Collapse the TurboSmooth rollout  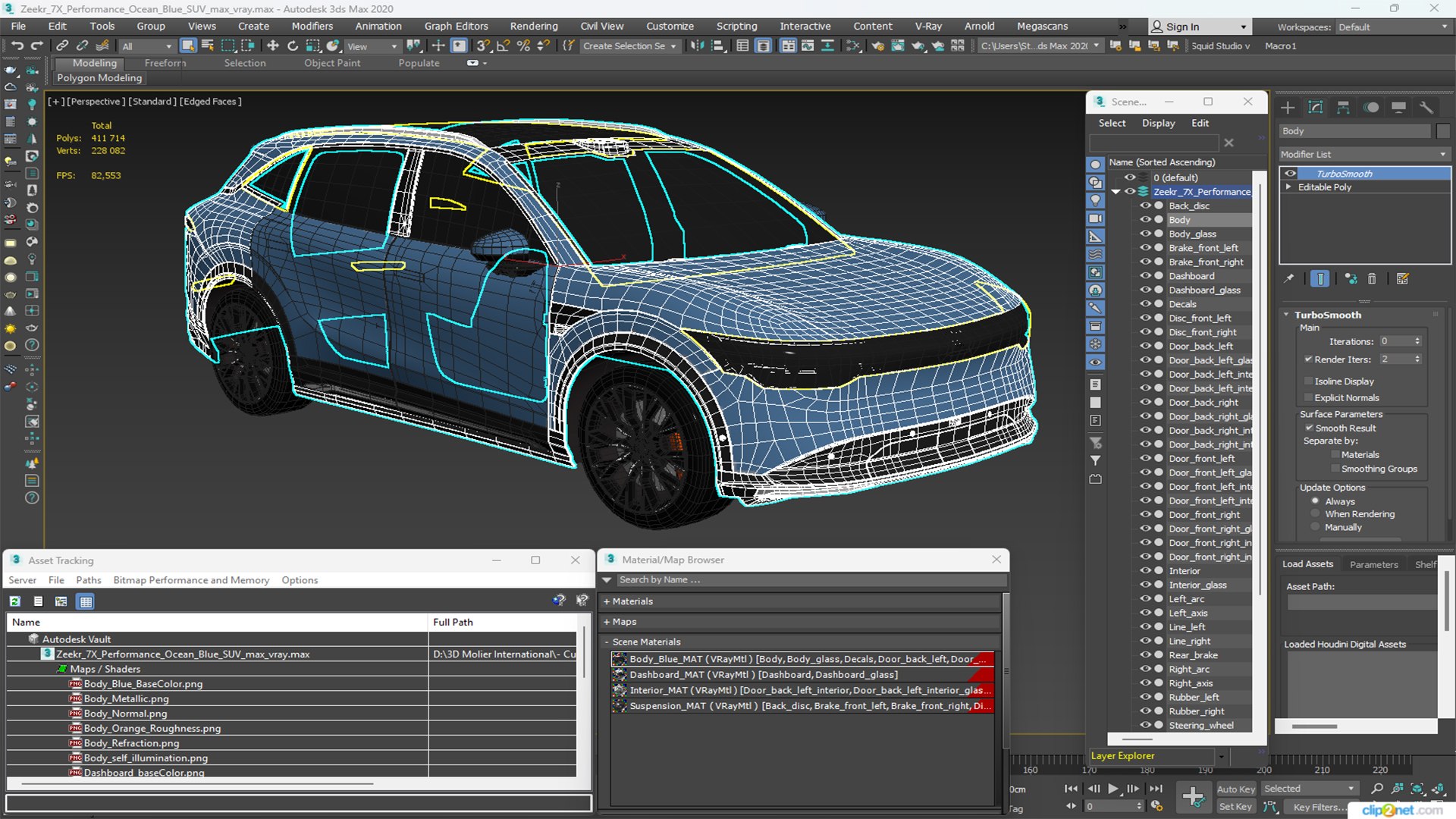1287,315
